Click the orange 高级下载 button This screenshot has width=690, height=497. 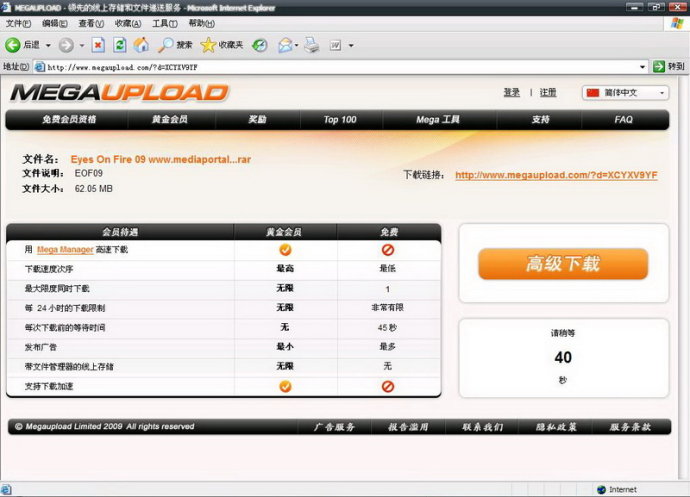pyautogui.click(x=563, y=264)
